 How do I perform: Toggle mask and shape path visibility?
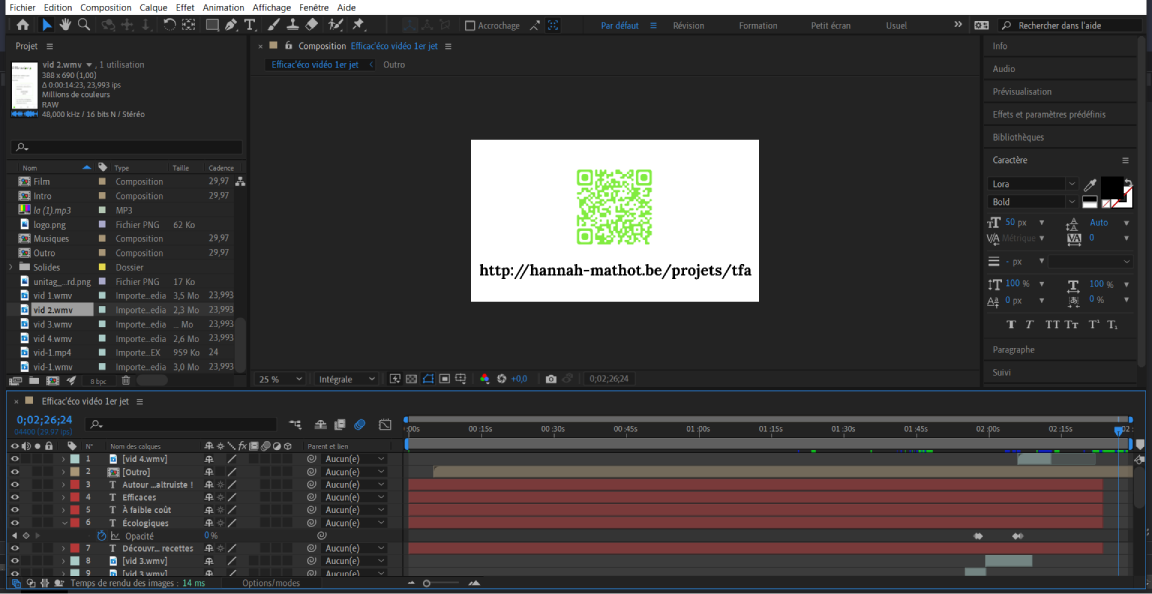[428, 379]
